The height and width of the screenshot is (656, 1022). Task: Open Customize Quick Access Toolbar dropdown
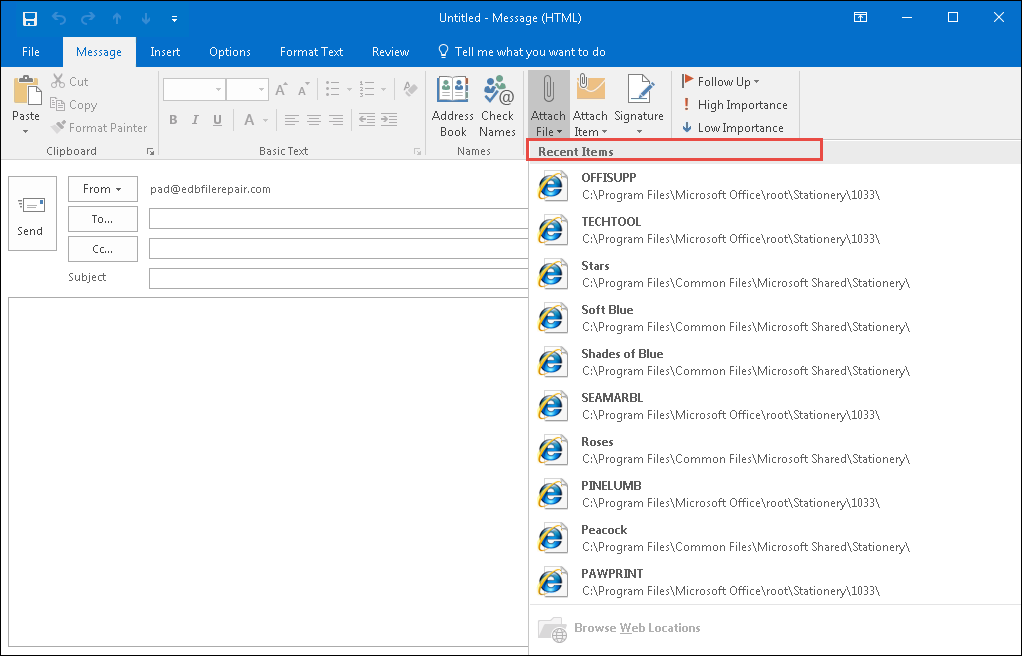174,19
